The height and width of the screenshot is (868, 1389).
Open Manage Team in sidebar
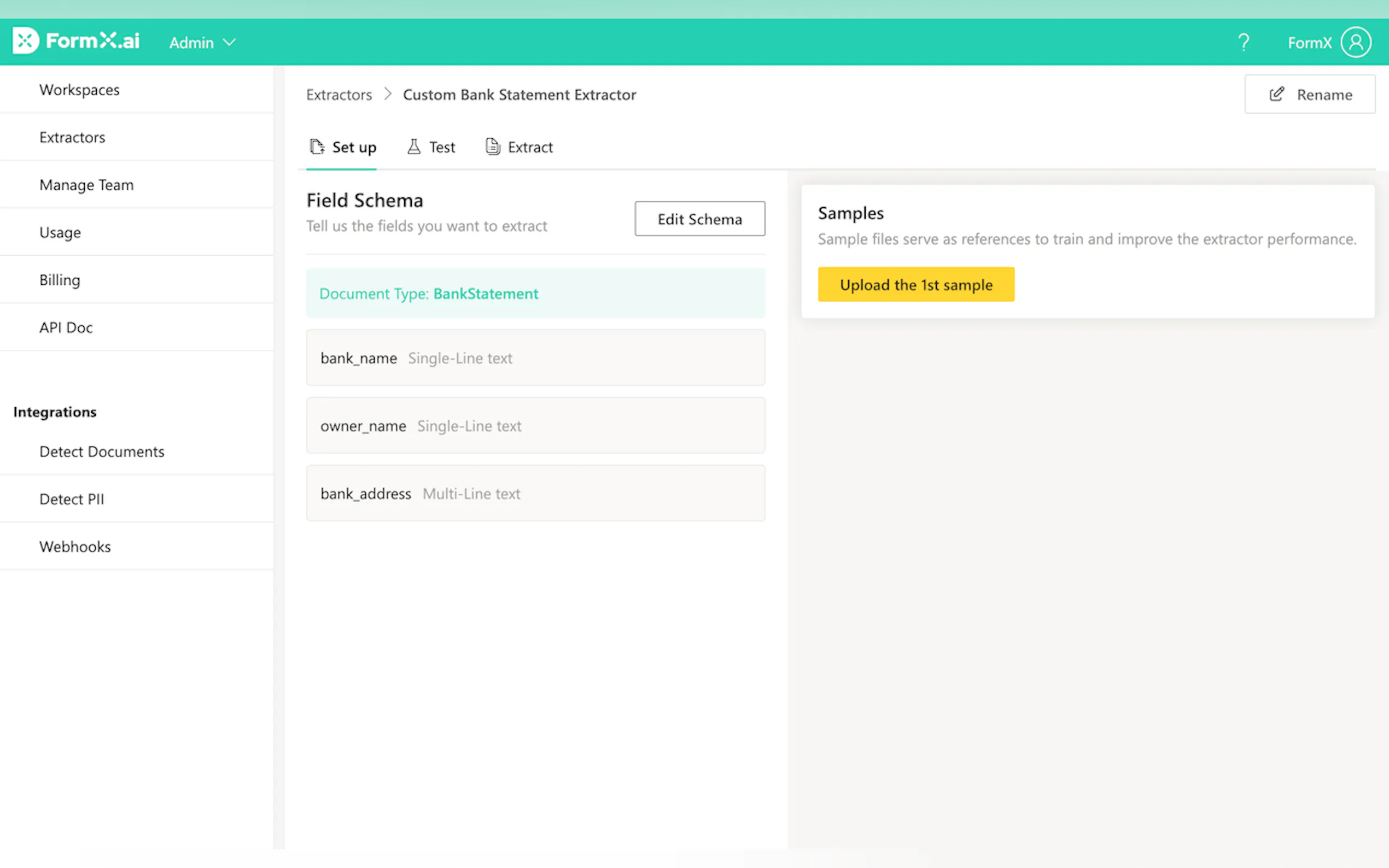86,185
